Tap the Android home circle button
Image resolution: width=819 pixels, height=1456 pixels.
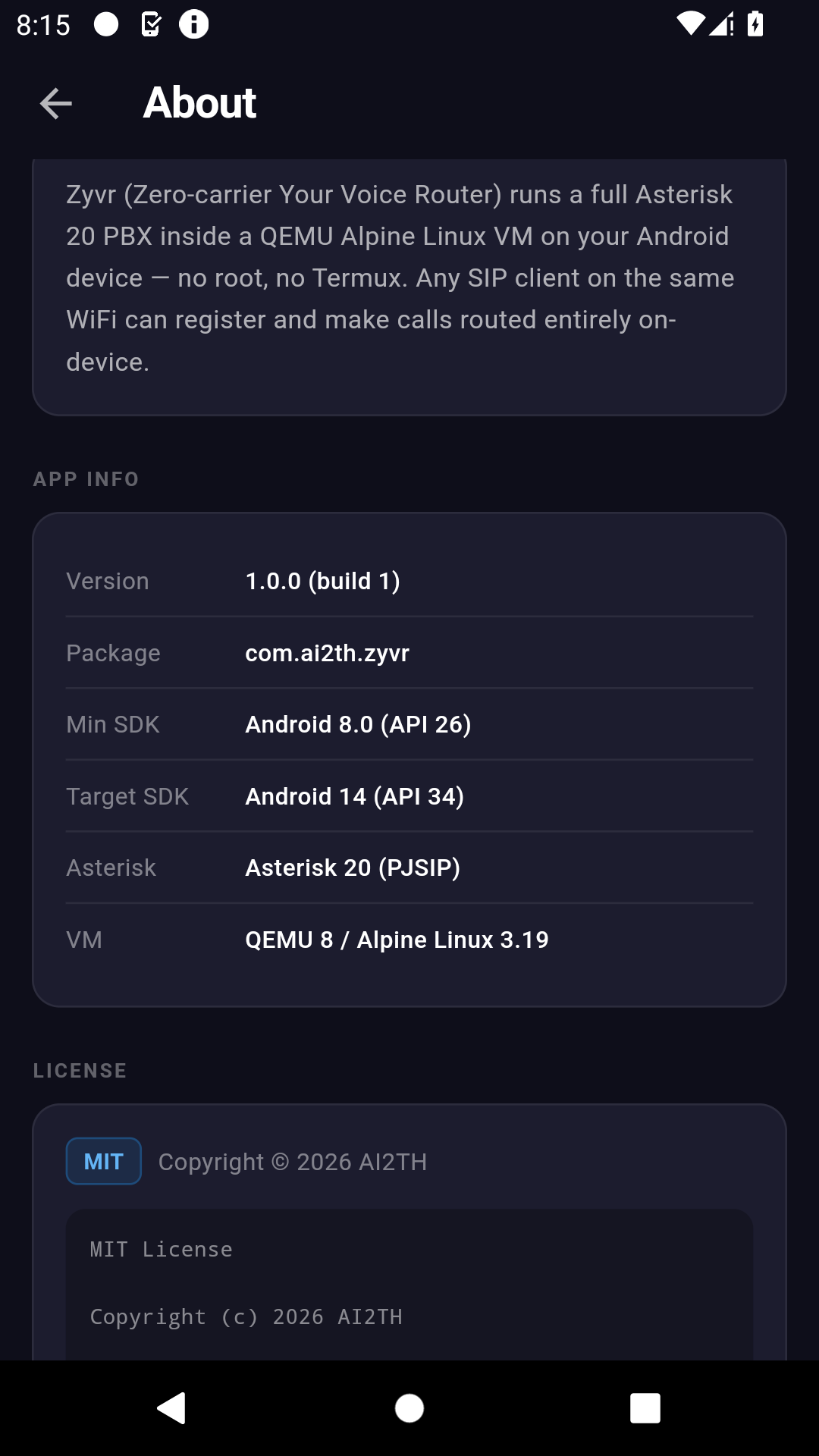click(x=409, y=1408)
